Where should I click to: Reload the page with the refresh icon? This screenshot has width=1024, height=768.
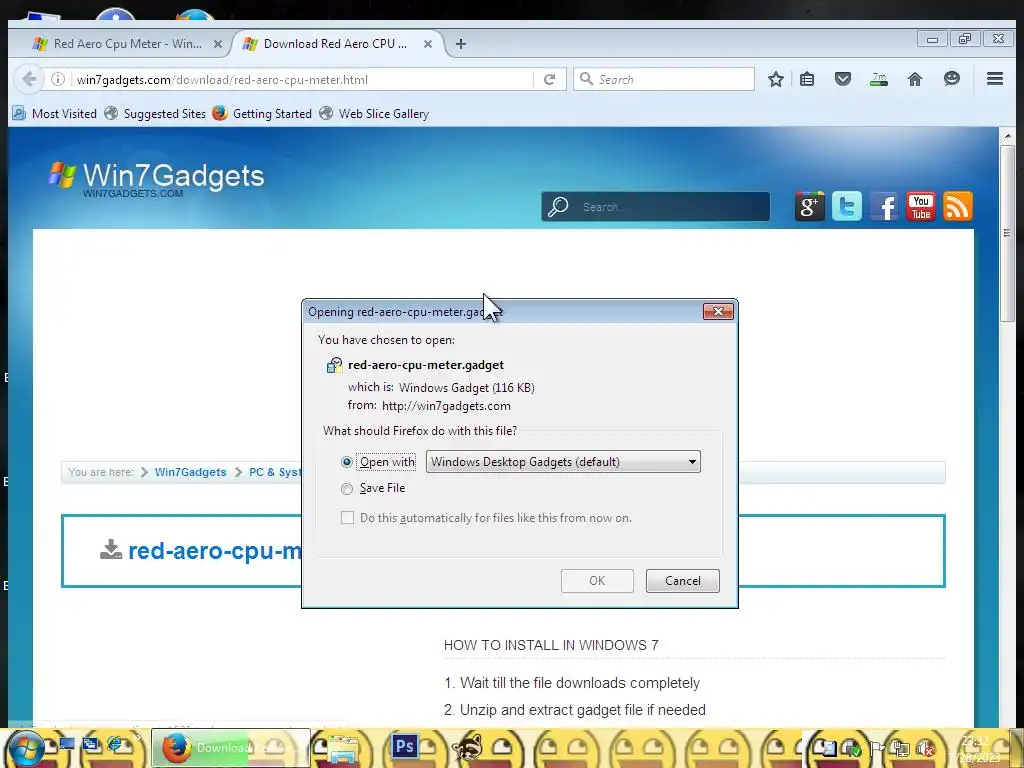[549, 79]
